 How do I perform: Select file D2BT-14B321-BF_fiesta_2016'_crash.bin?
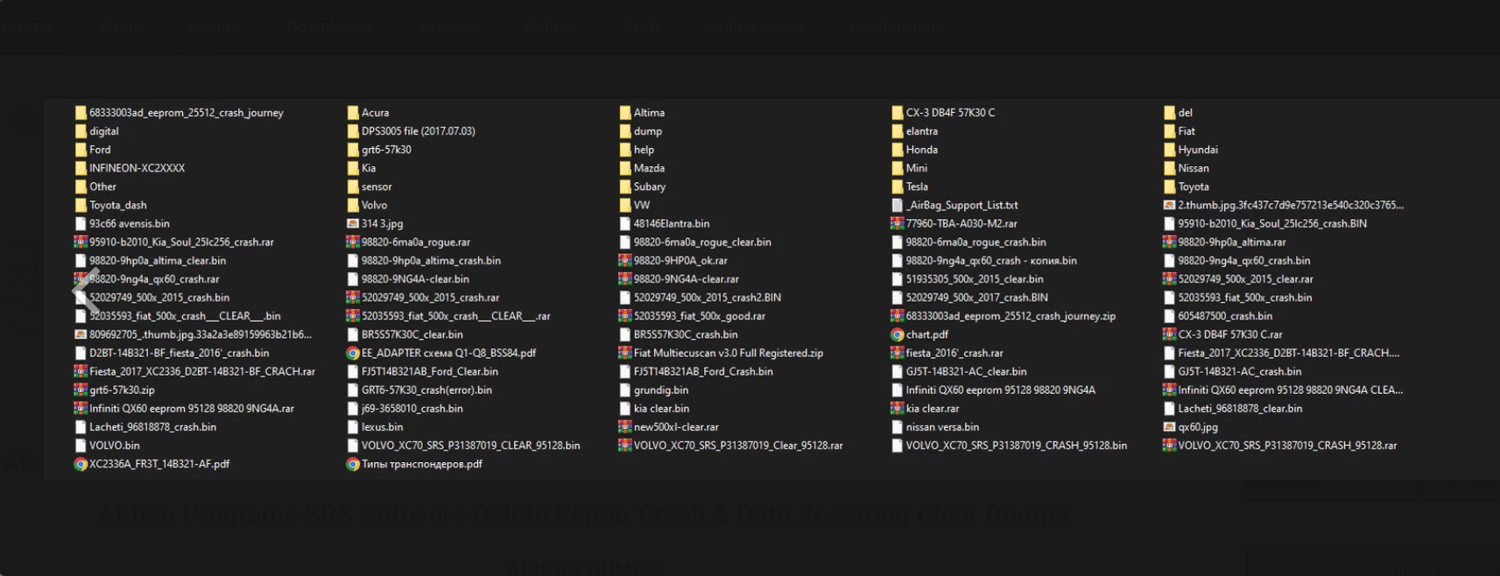point(179,353)
